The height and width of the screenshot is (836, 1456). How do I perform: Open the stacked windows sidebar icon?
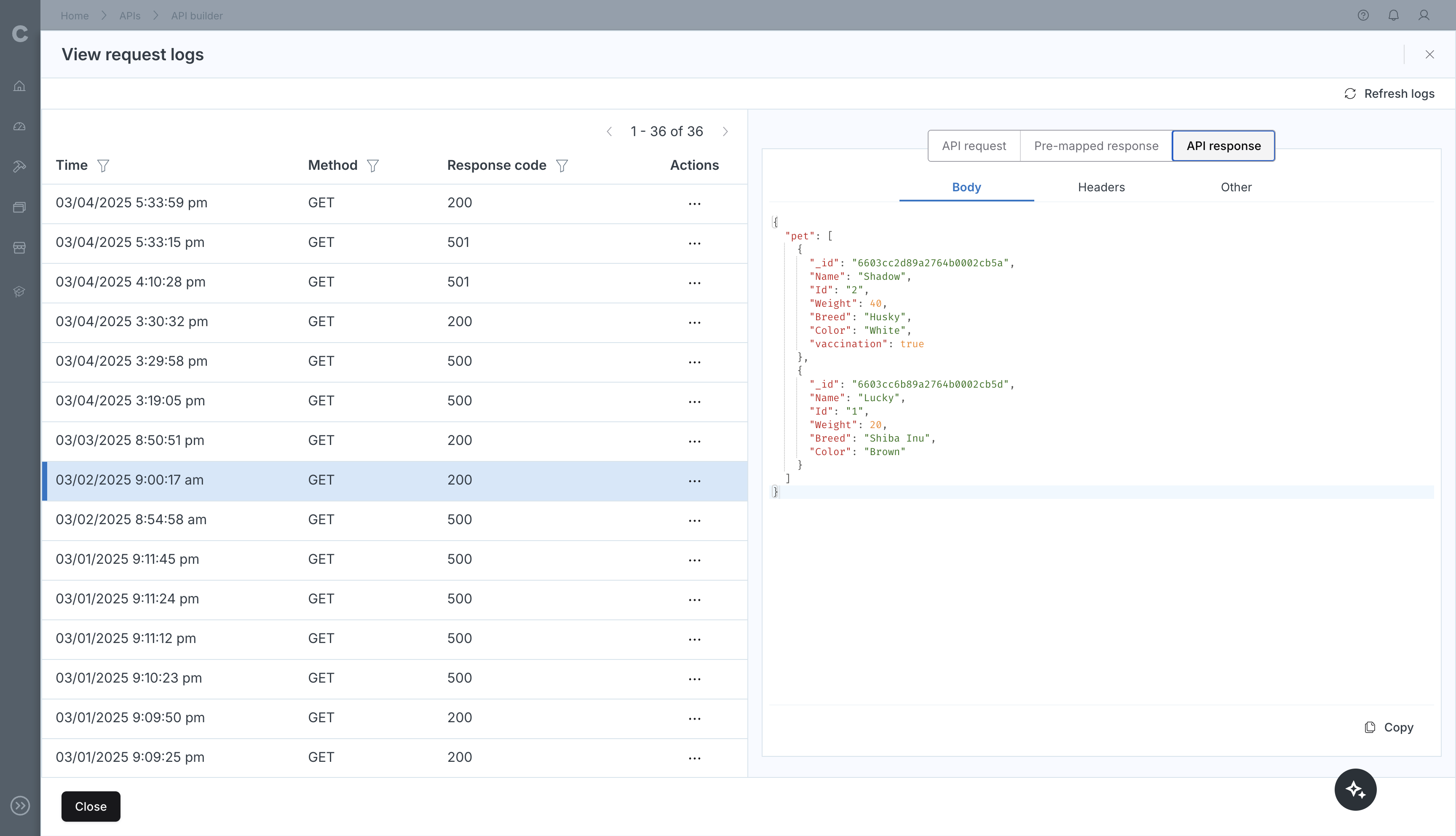coord(19,207)
